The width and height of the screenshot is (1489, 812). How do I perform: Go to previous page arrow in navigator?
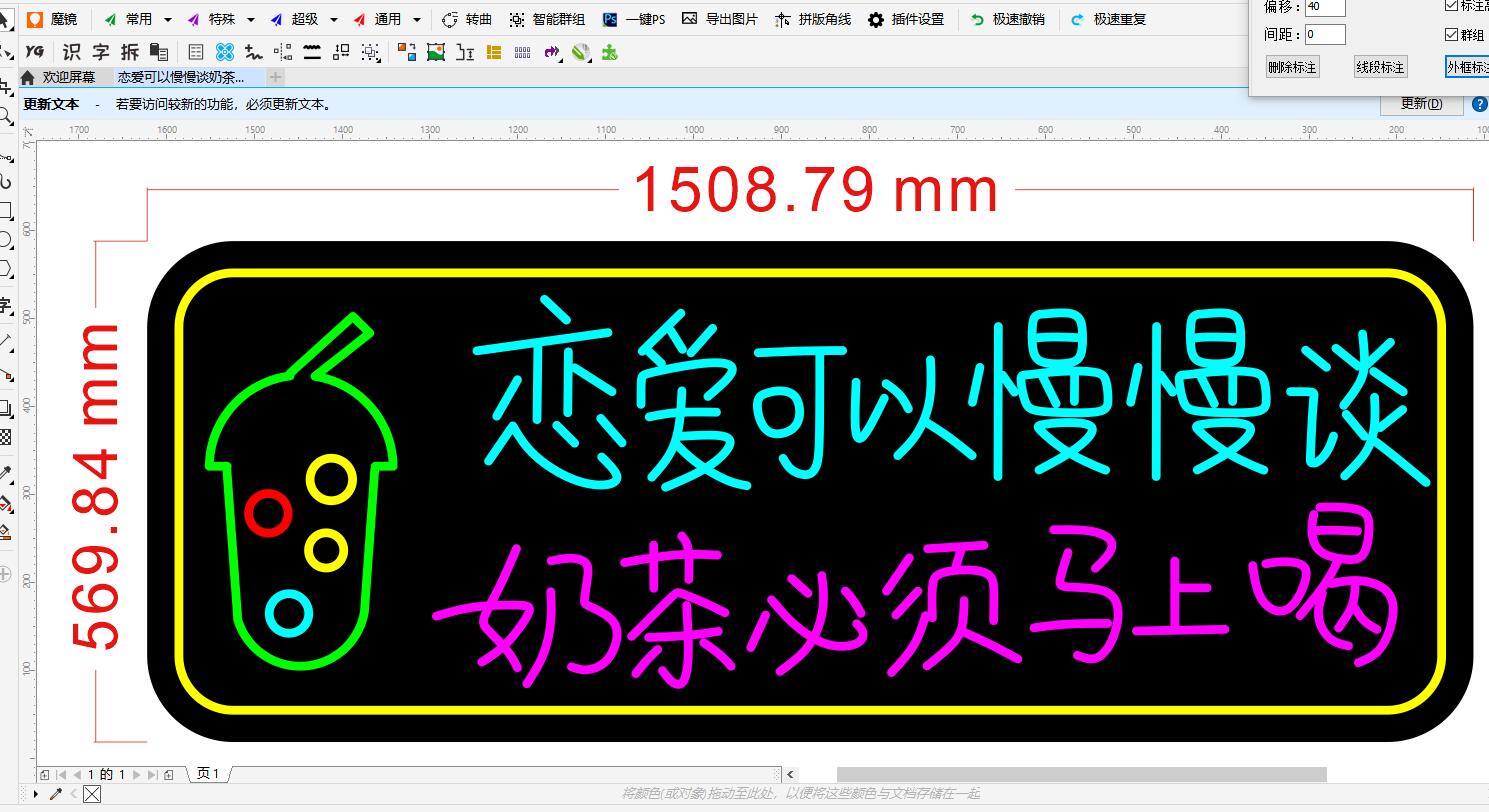click(x=77, y=774)
